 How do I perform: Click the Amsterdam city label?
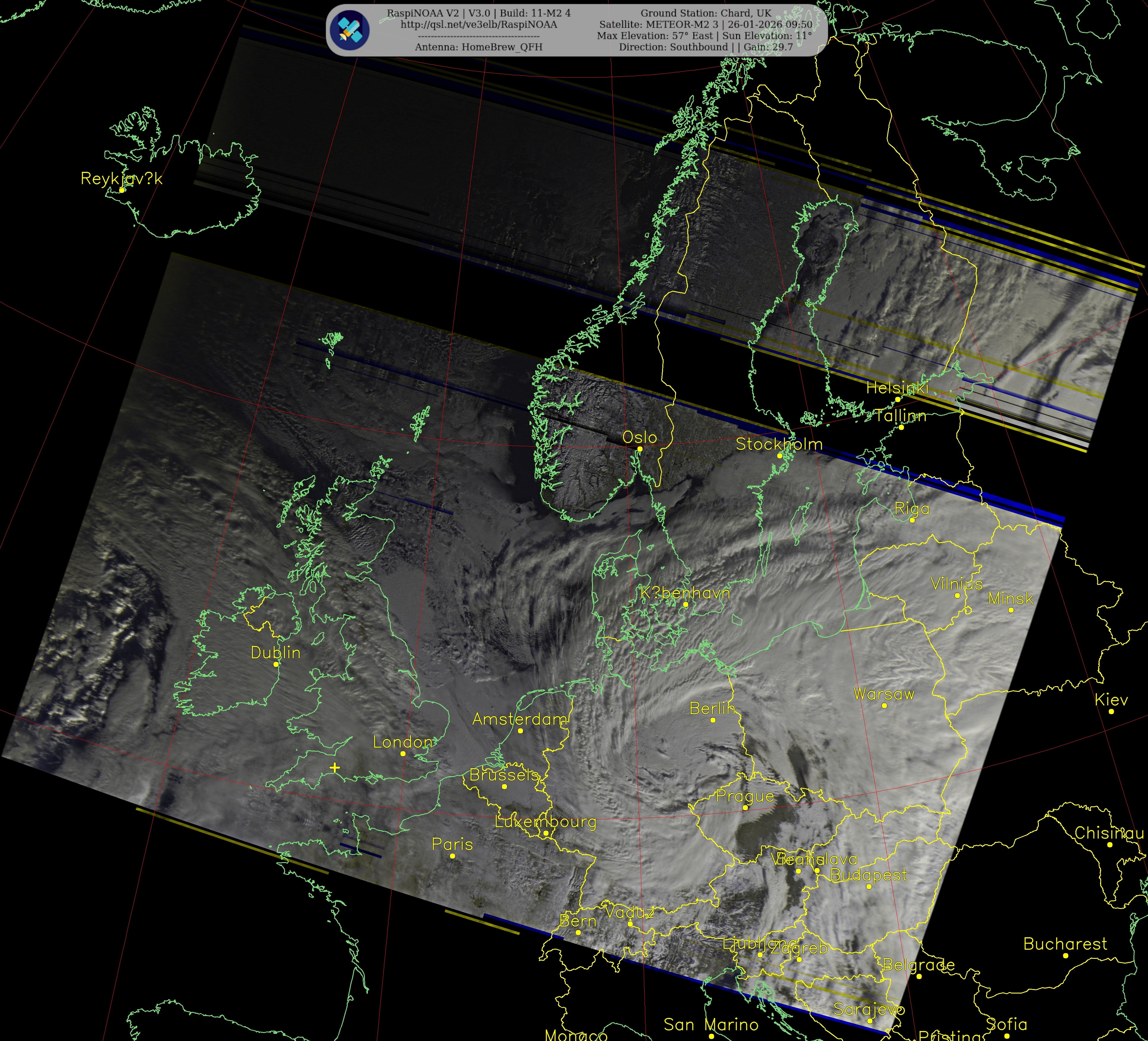(520, 719)
